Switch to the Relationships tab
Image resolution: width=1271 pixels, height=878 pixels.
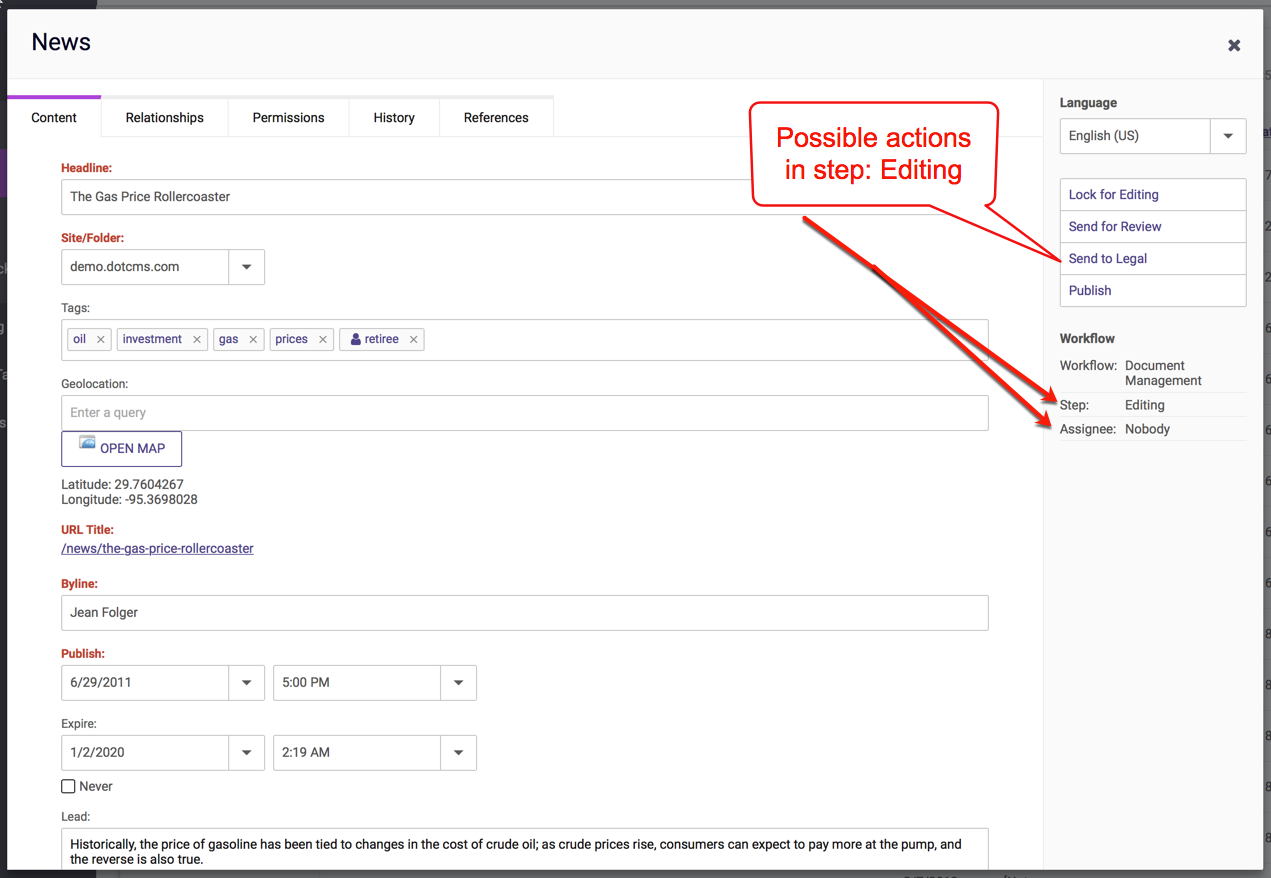(165, 118)
